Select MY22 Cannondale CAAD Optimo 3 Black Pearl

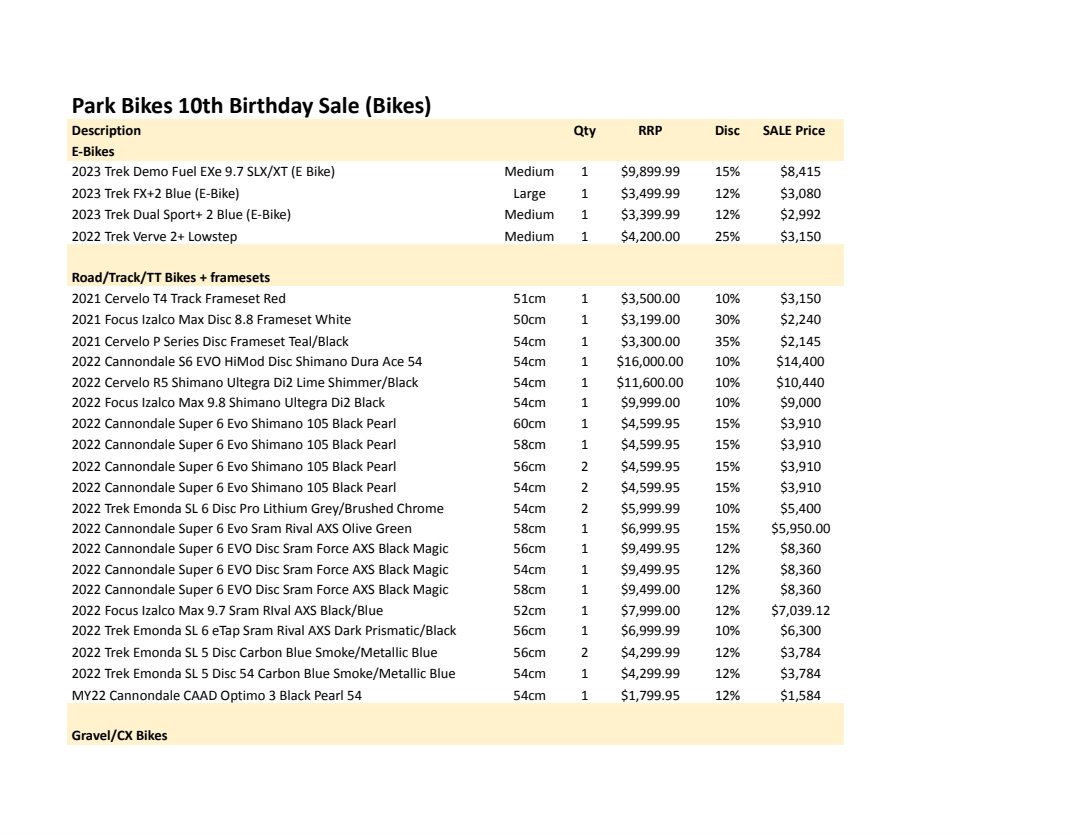click(x=216, y=696)
